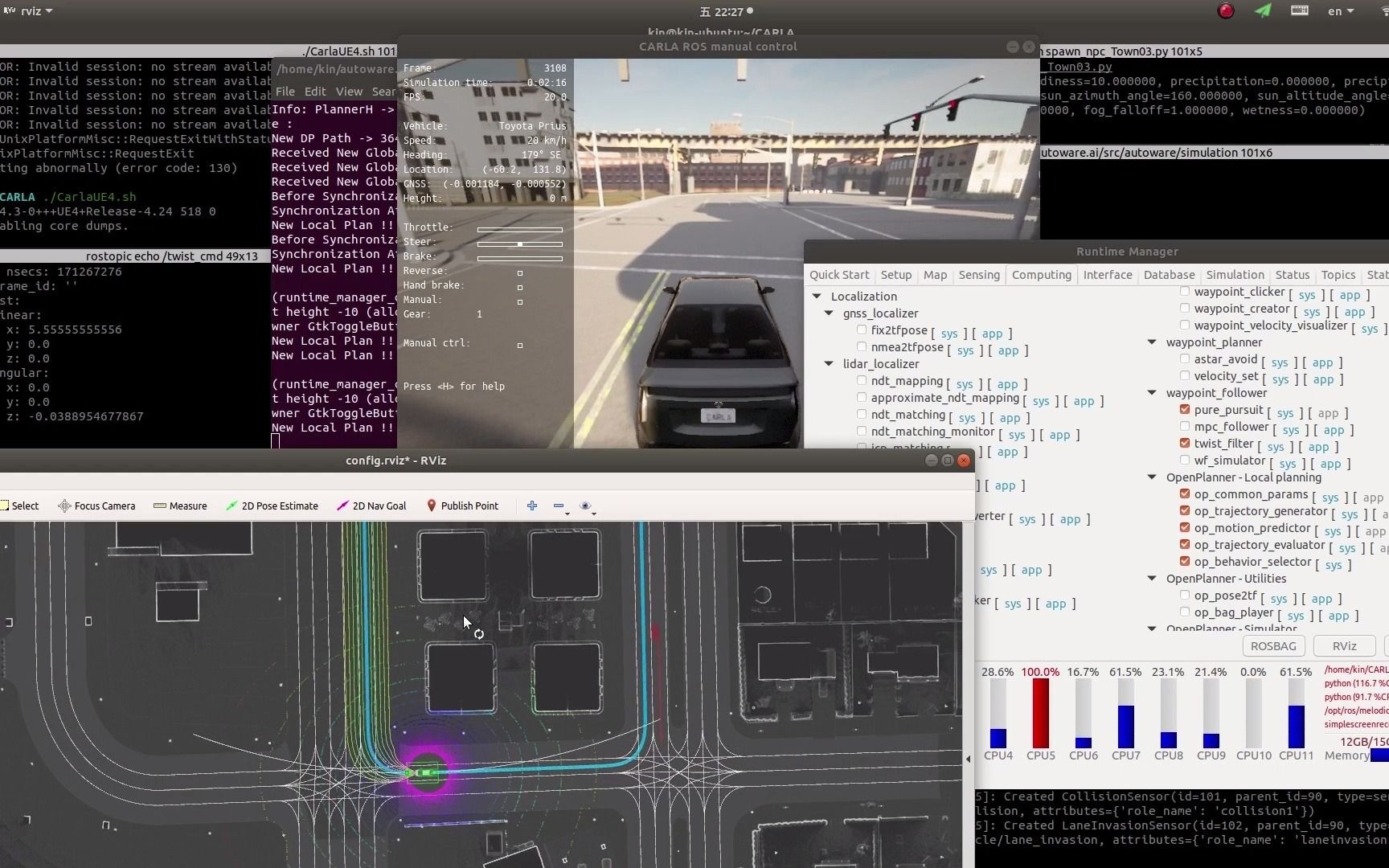Open the eye view options icon

point(585,506)
